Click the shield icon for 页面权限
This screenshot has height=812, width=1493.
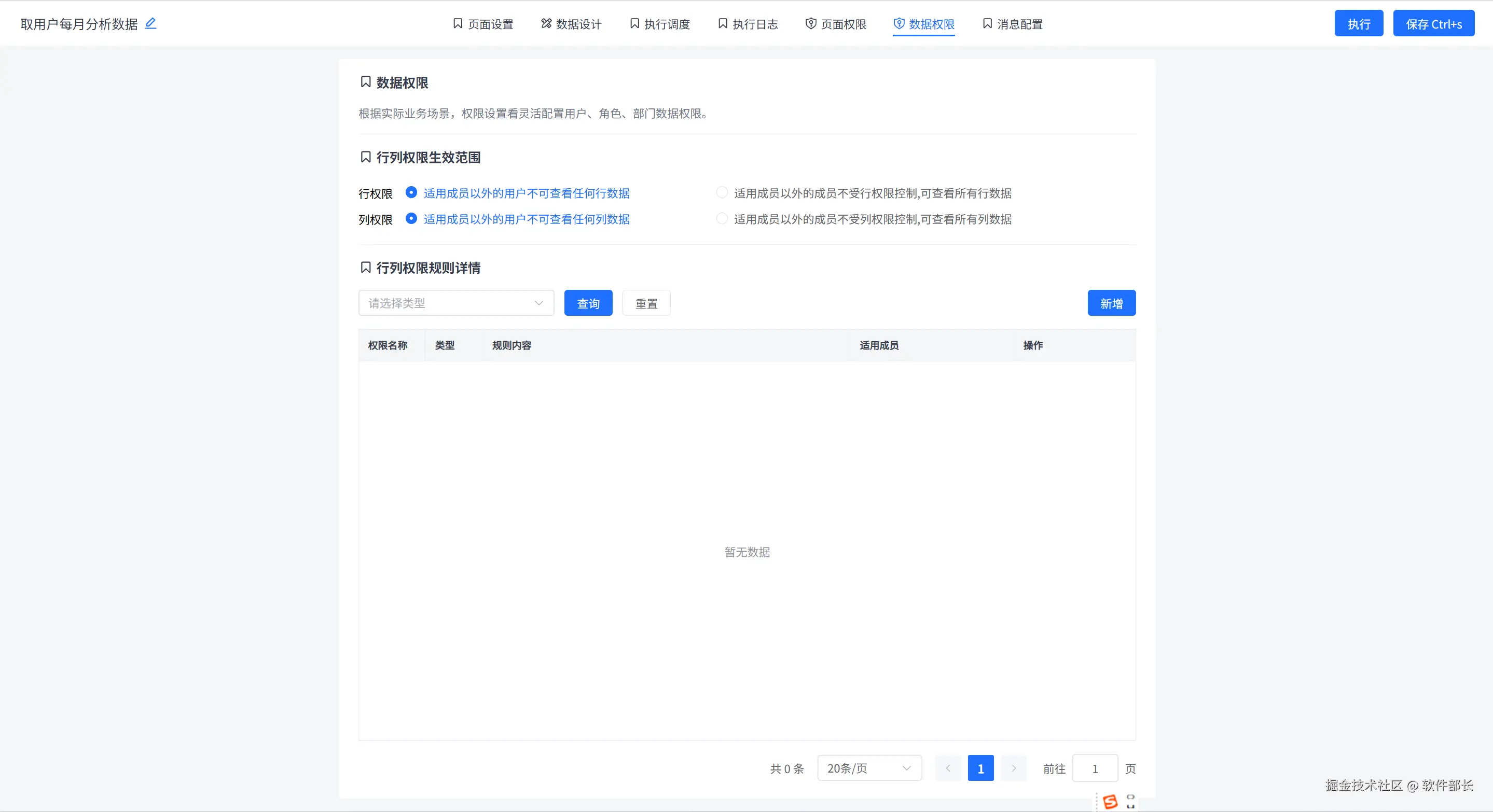[811, 23]
